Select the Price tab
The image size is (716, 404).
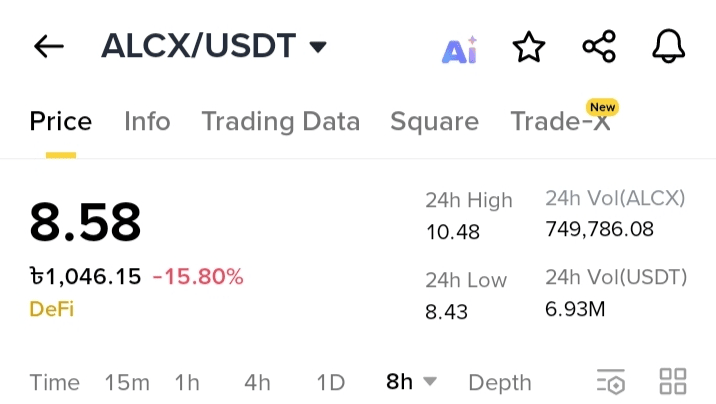(61, 122)
